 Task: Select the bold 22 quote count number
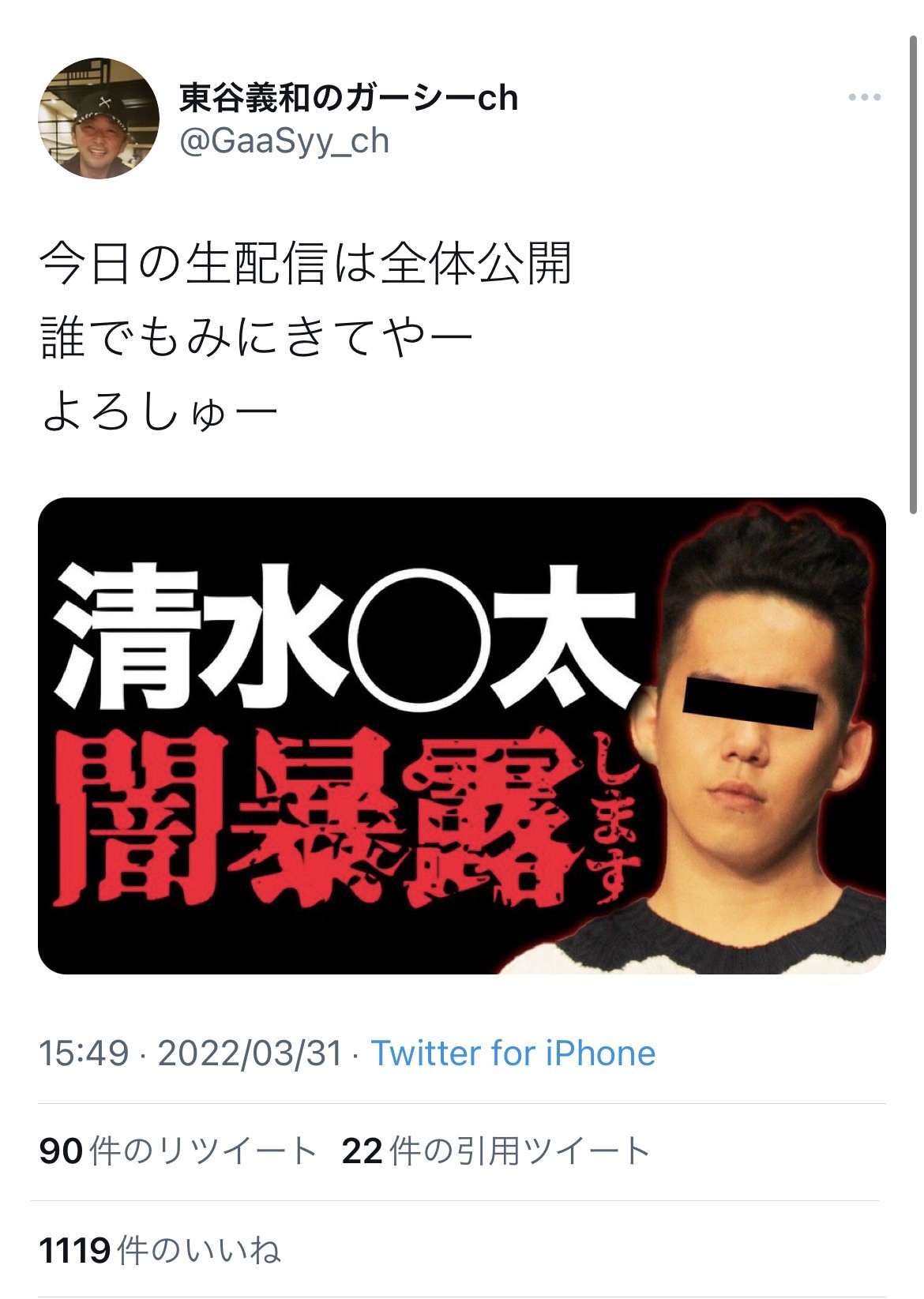click(x=362, y=1151)
